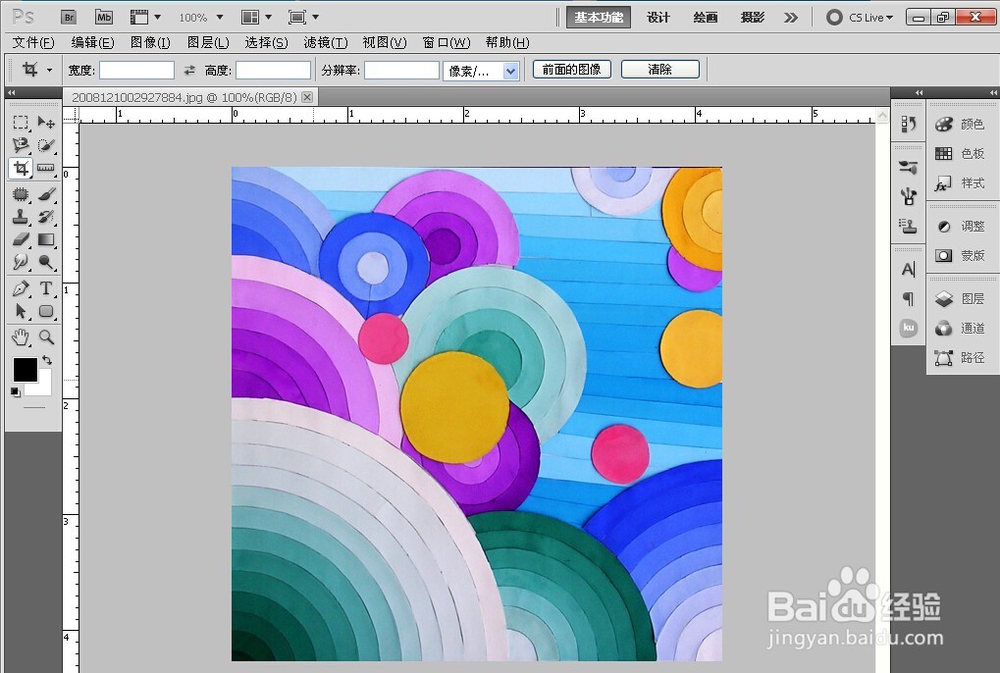This screenshot has height=673, width=1000.
Task: Click the 高度 height input field
Action: 274,70
